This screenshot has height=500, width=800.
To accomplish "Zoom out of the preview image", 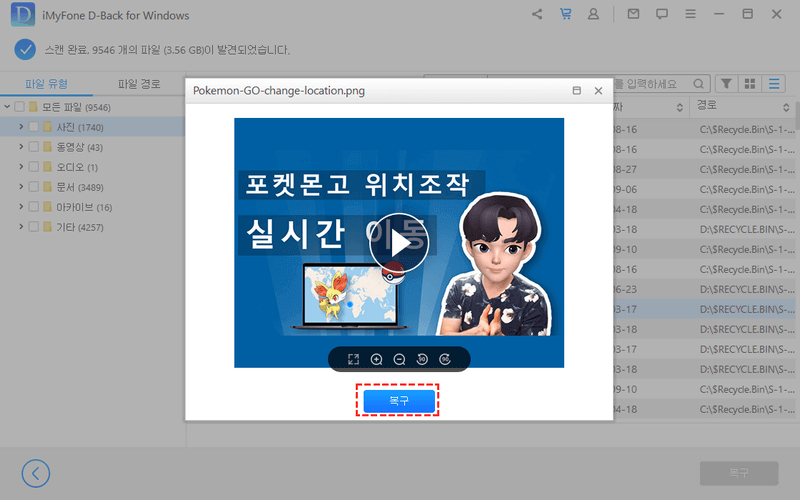I will tap(399, 359).
